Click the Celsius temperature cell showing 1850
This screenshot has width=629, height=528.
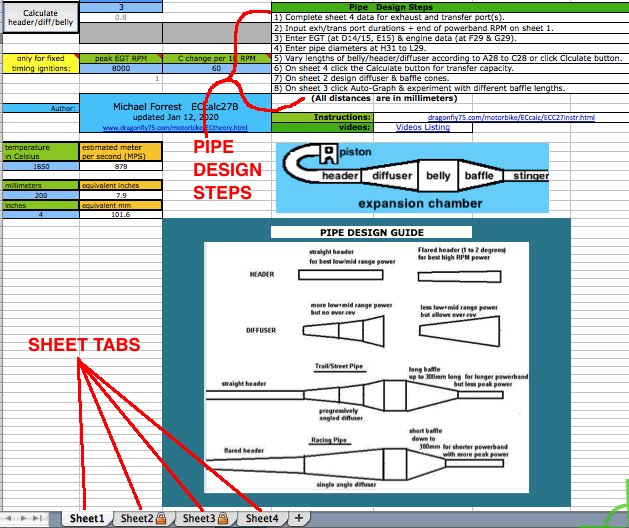pyautogui.click(x=40, y=166)
